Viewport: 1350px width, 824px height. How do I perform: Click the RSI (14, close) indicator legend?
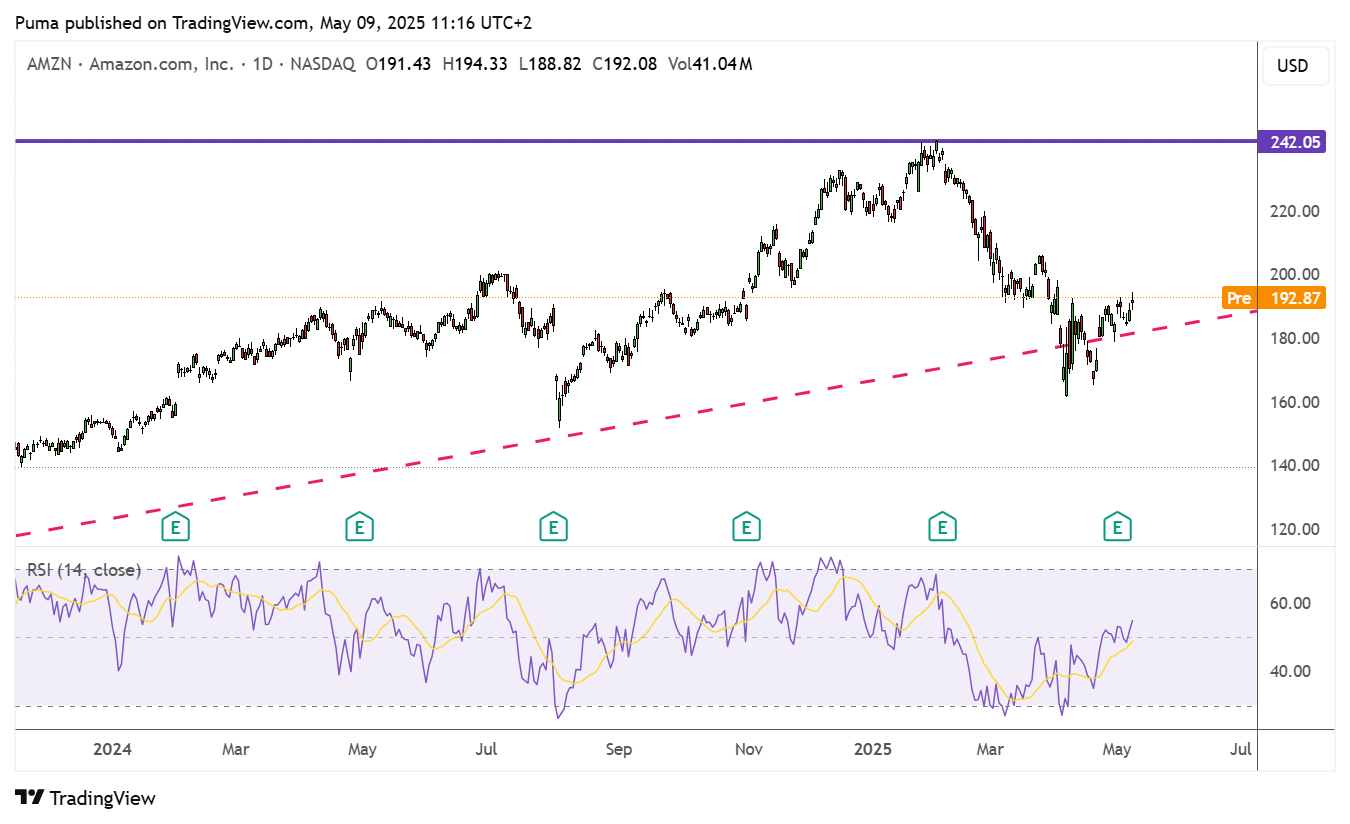83,570
